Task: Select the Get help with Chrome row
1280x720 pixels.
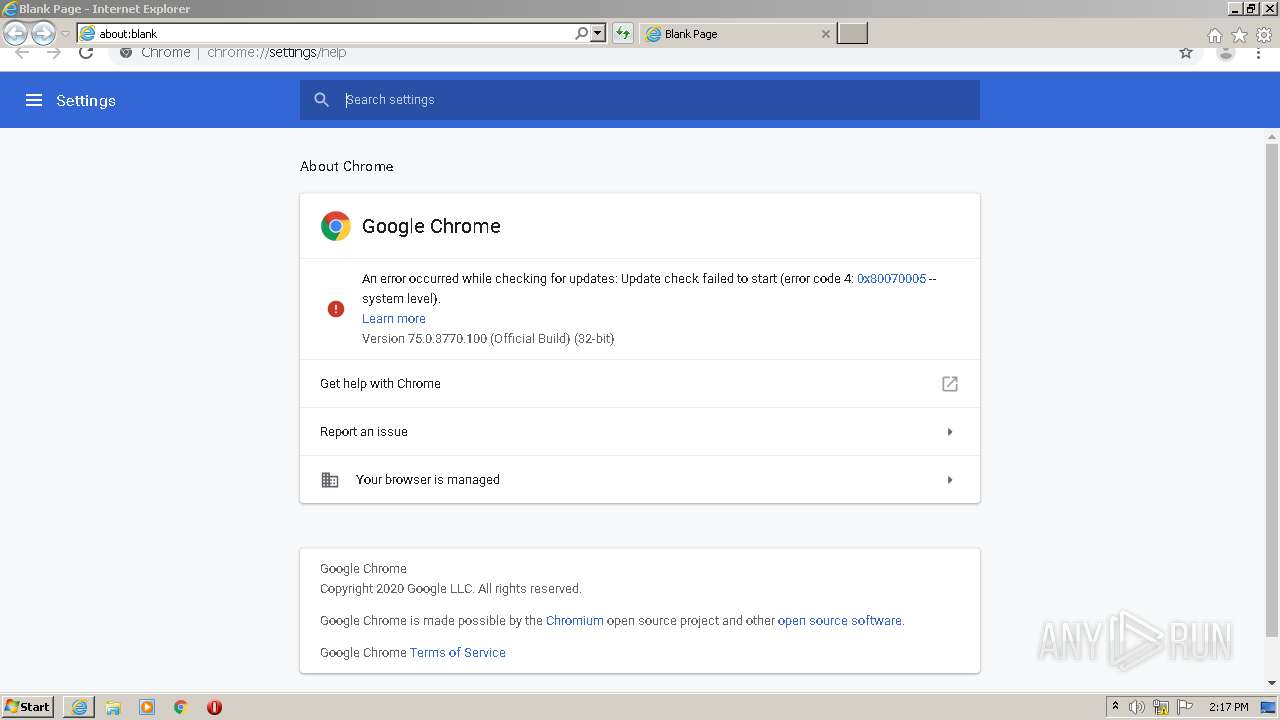Action: coord(640,384)
